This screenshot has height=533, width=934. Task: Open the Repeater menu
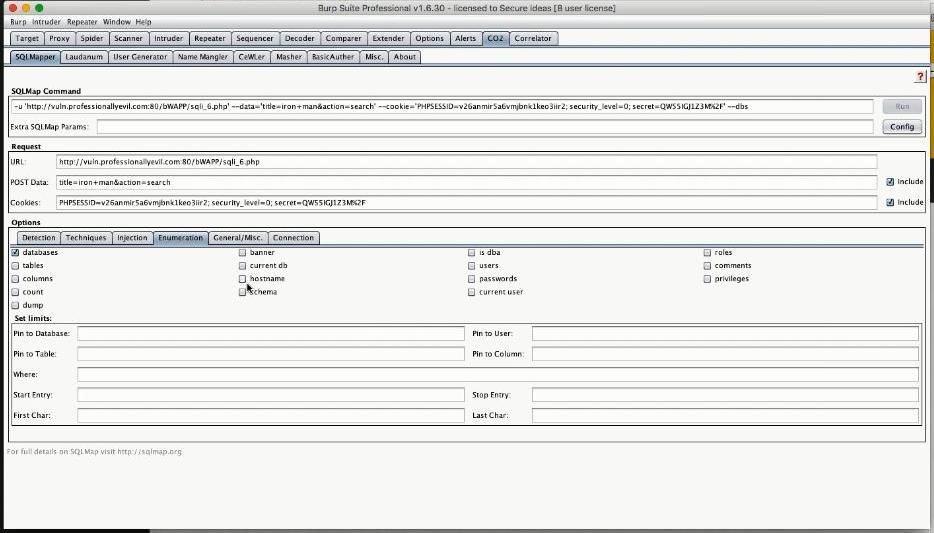pos(82,21)
